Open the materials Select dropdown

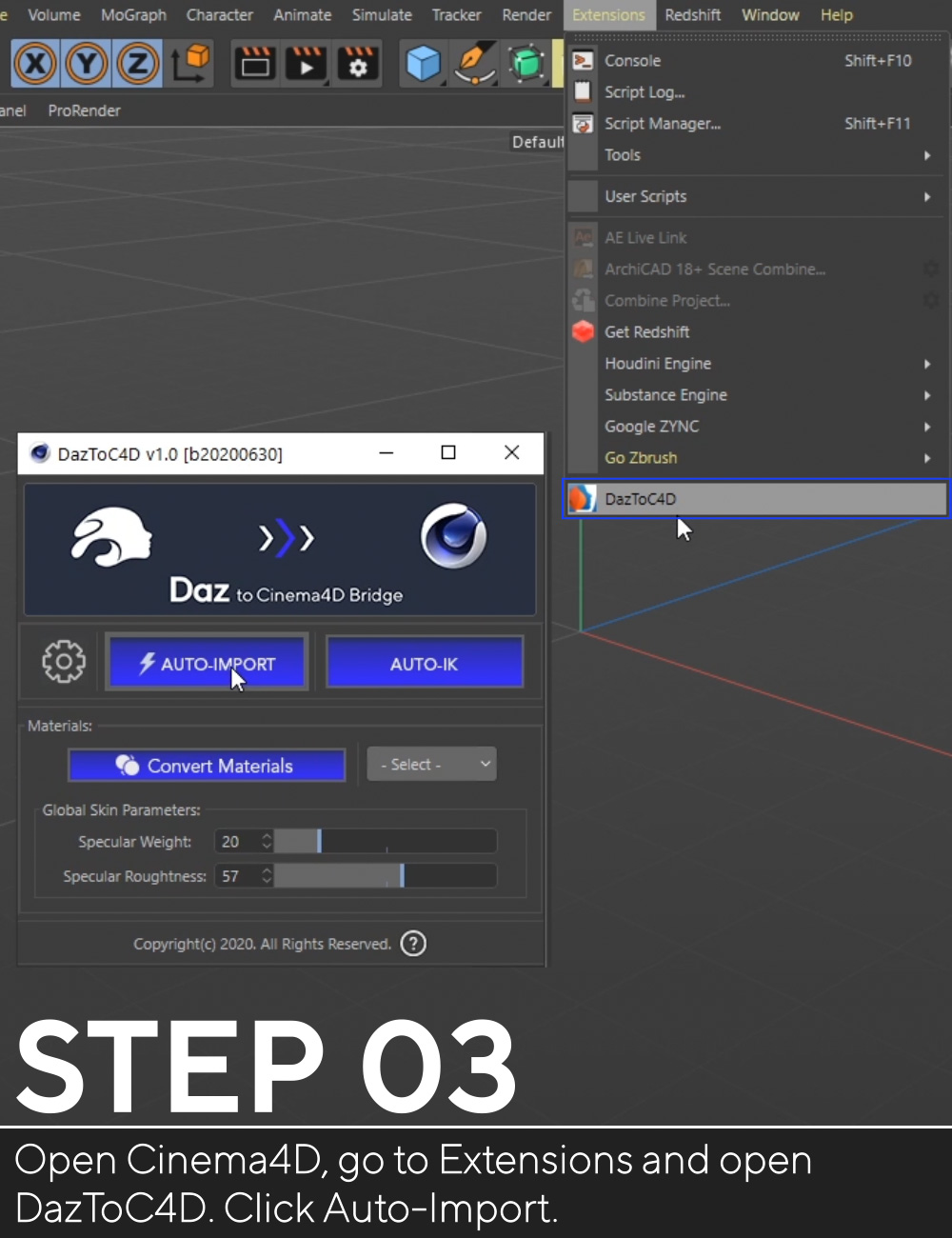pyautogui.click(x=431, y=764)
